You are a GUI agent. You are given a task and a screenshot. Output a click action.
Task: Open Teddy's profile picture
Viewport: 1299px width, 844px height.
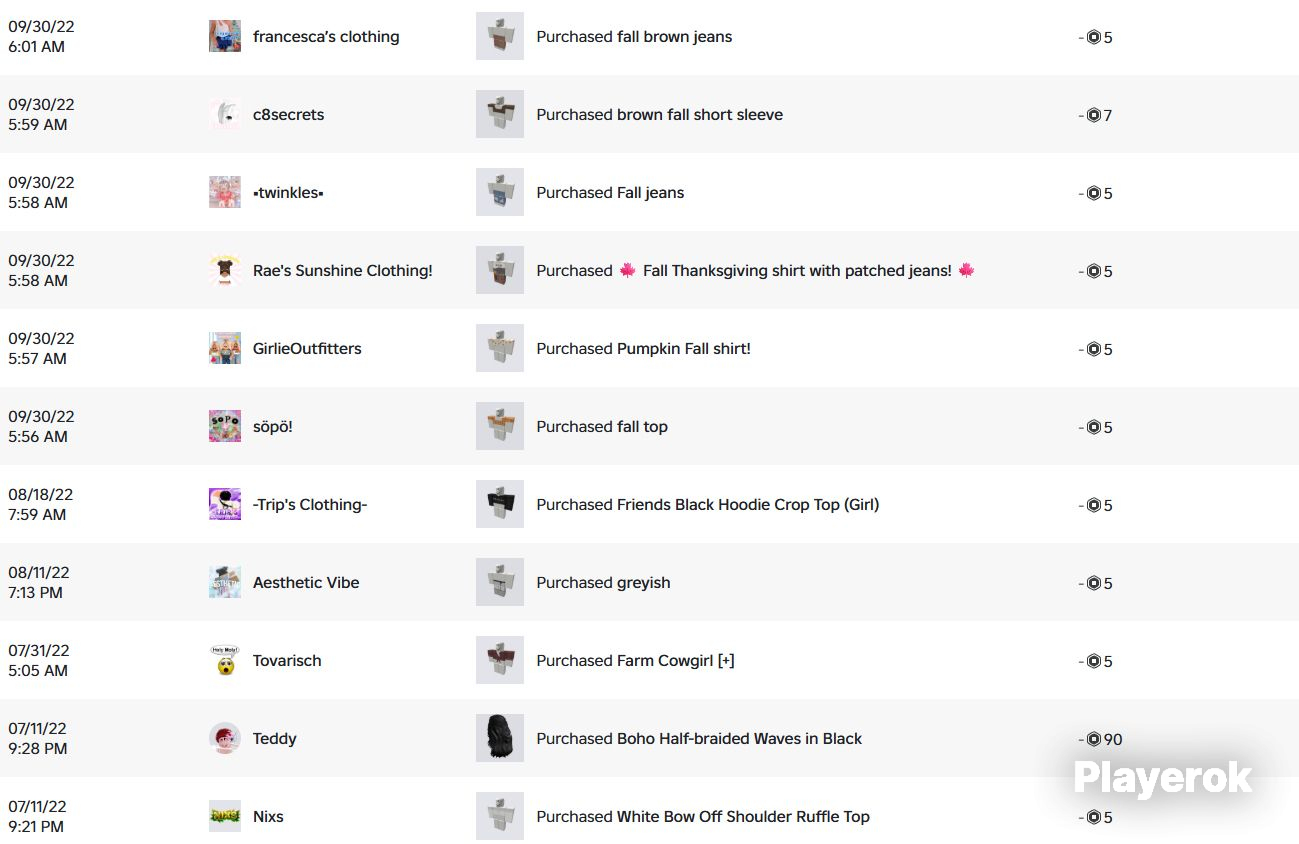tap(225, 738)
